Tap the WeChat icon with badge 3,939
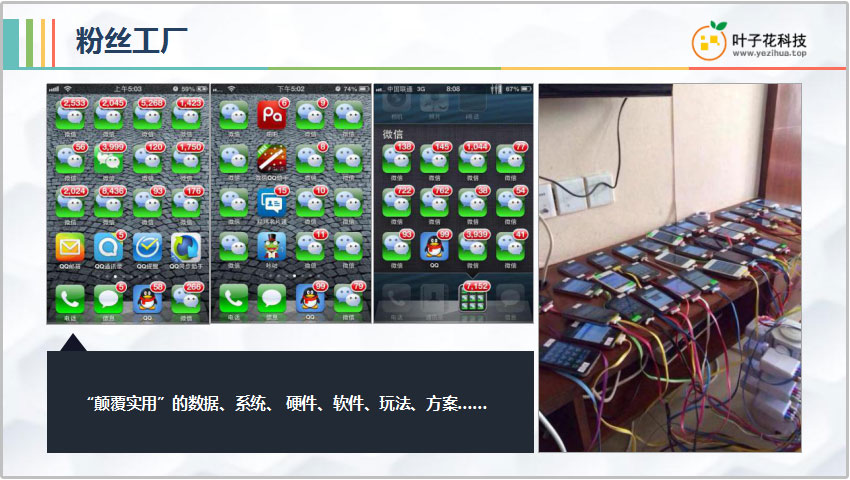Screen dimensions: 850x480 coord(473,247)
